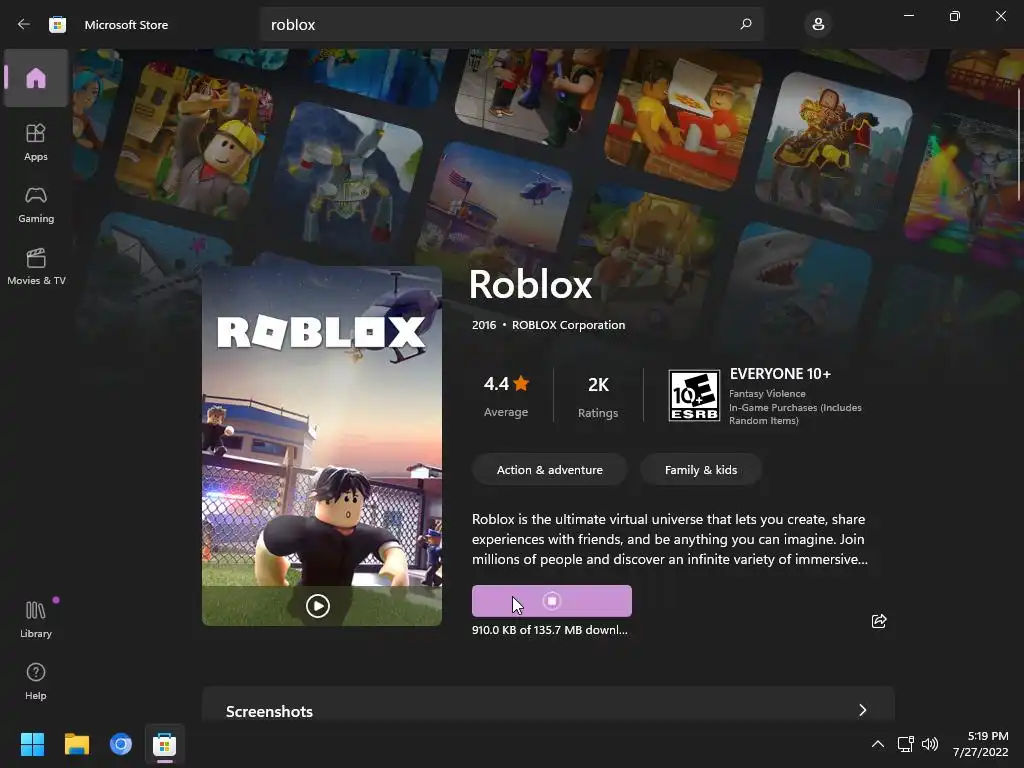Open the EVERYONE 10+ rating details
This screenshot has height=768, width=1024.
pyautogui.click(x=780, y=374)
